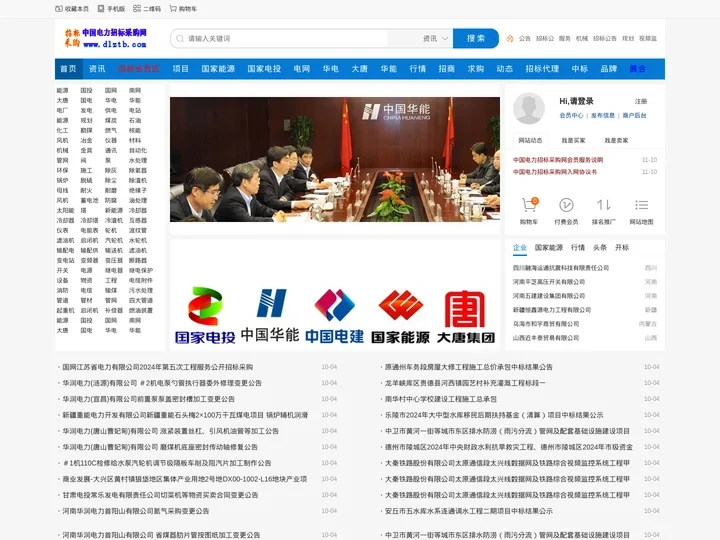Open company 新疆恒鑫源电力工程有限公司
The image size is (720, 540).
click(552, 310)
